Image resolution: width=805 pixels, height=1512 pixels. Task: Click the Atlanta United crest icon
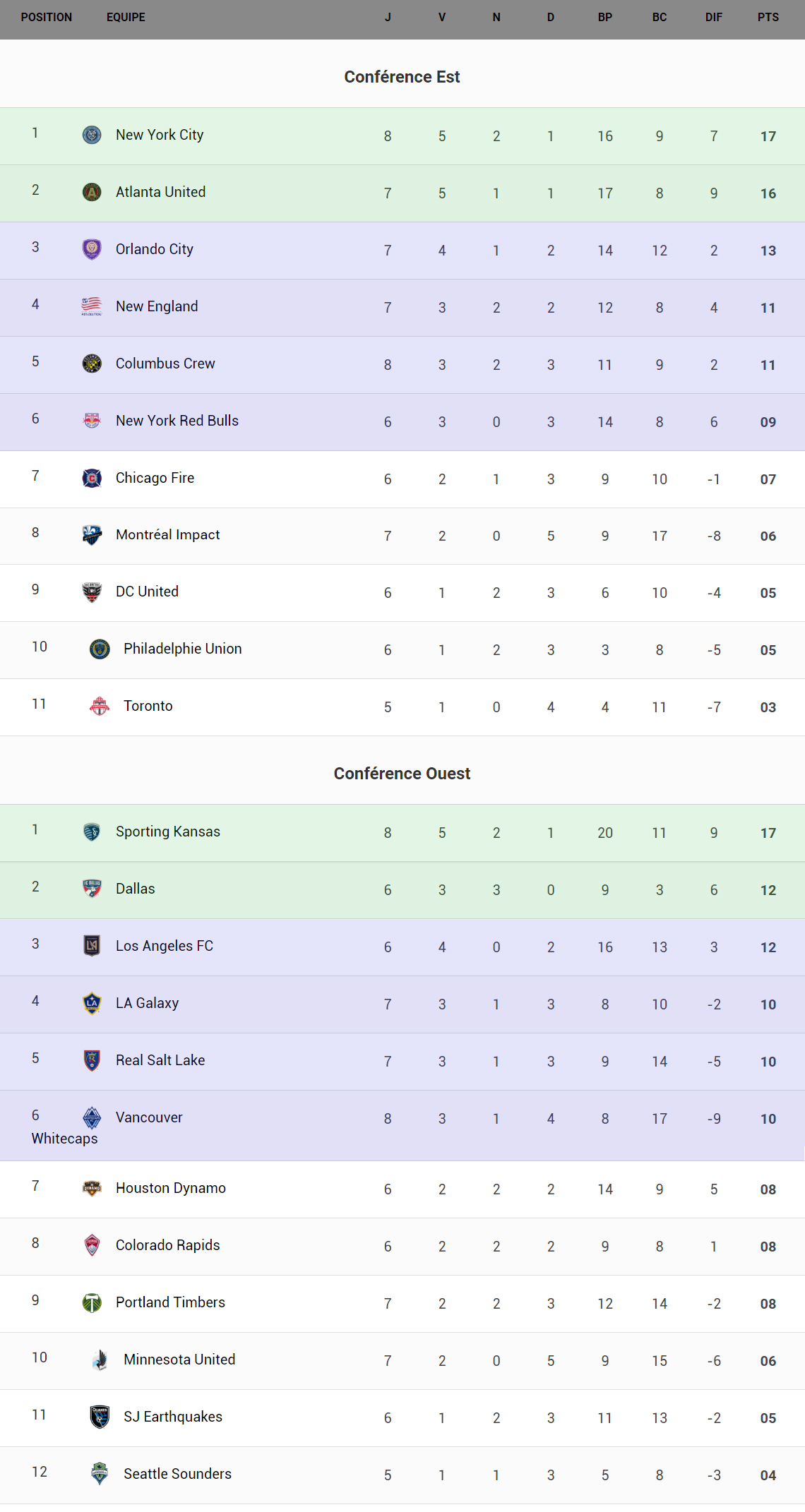(x=92, y=192)
